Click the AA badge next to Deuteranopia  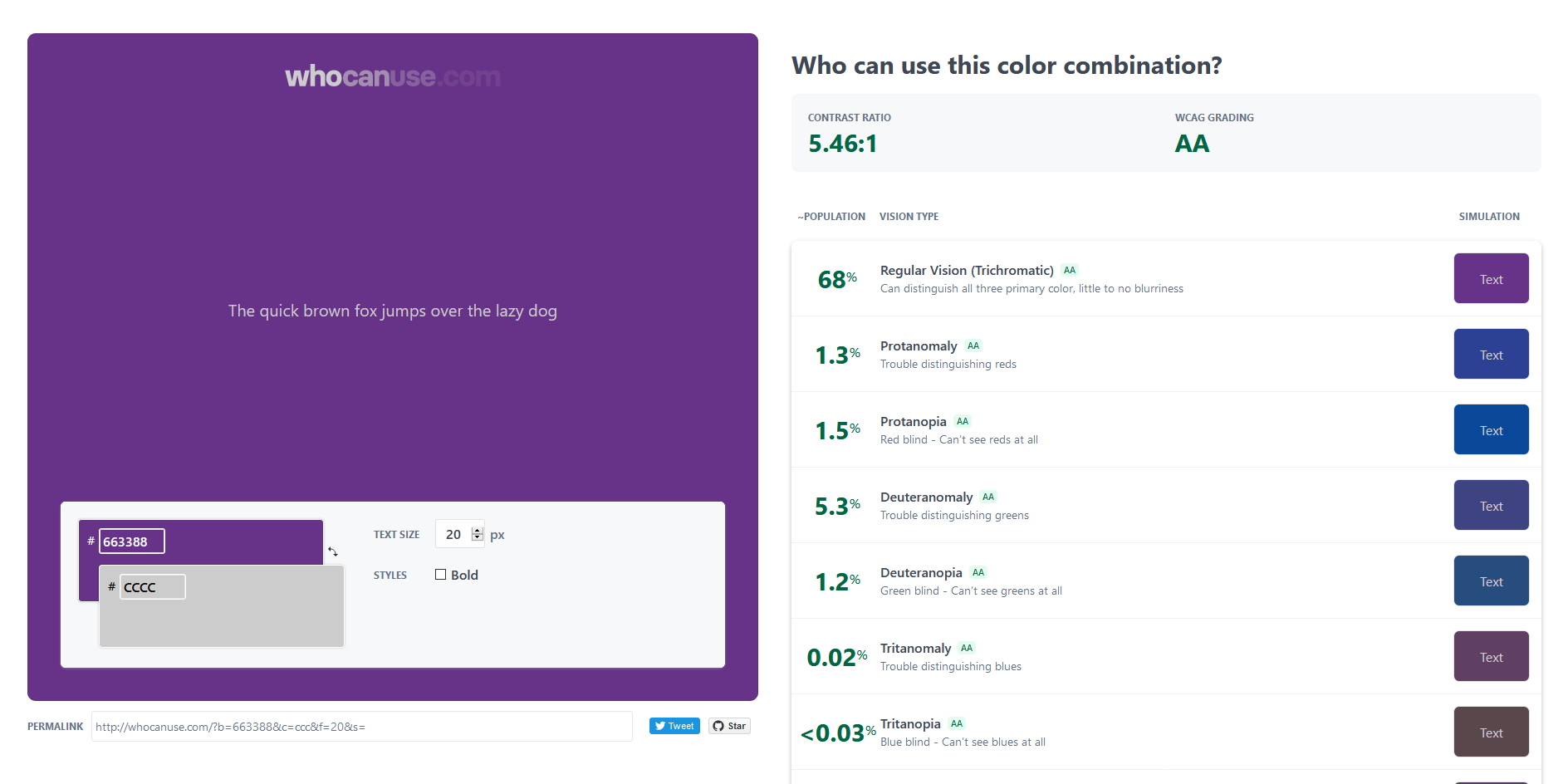click(x=978, y=572)
